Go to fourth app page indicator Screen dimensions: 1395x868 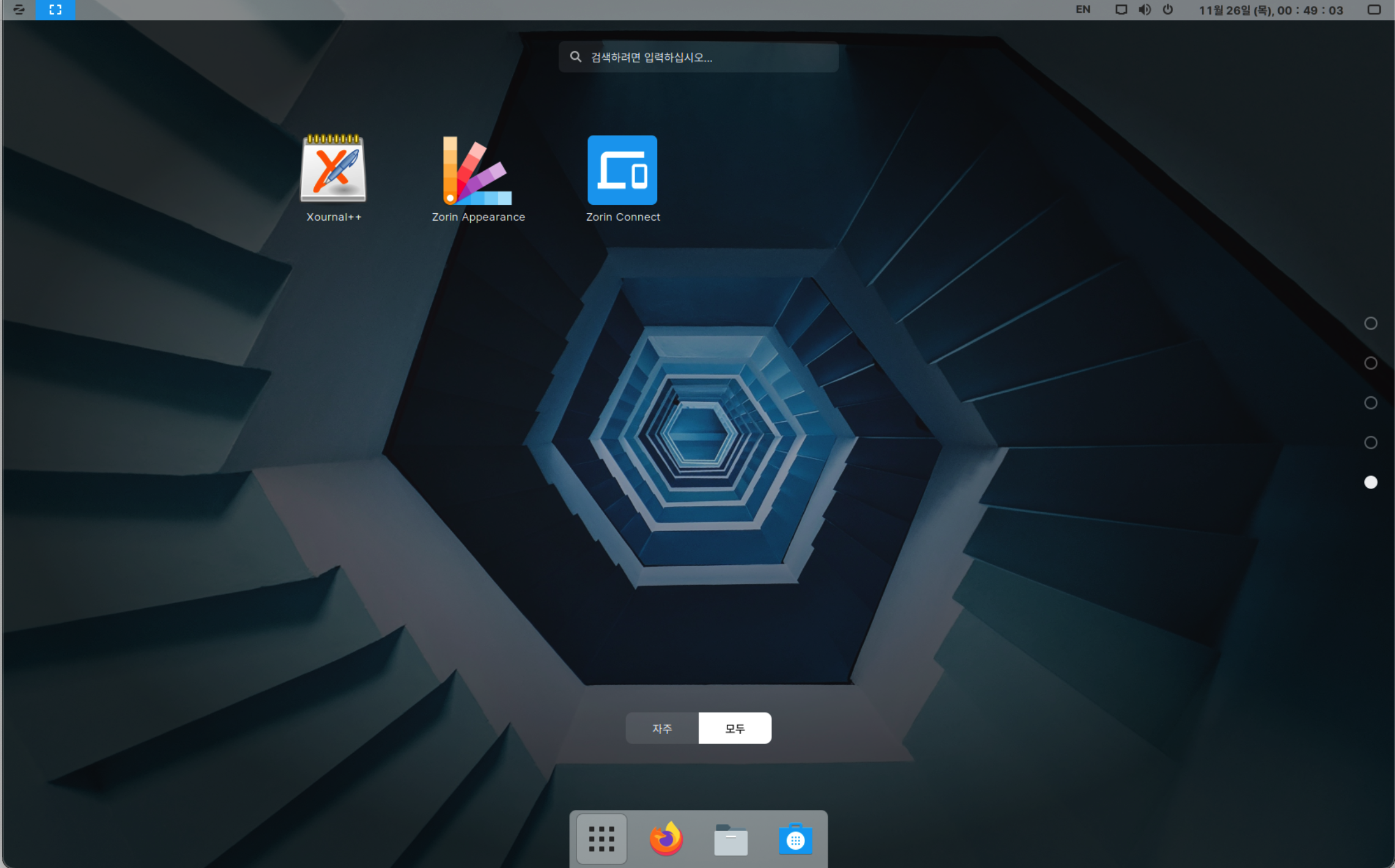1371,443
